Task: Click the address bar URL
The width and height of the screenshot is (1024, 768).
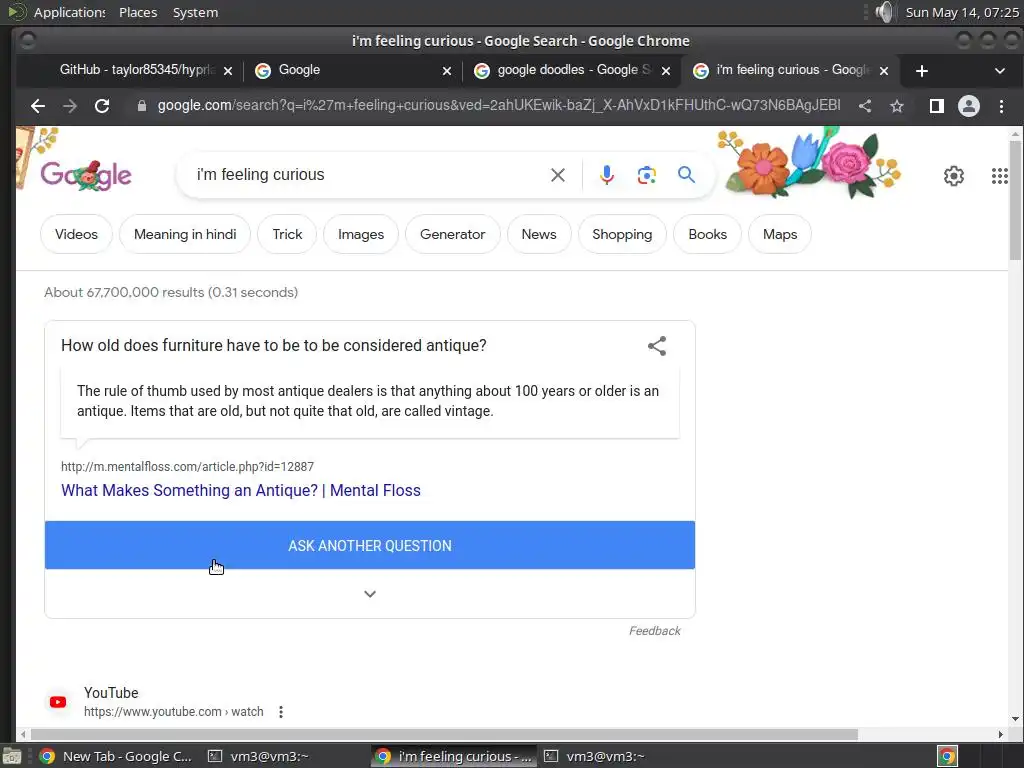Action: coord(498,106)
